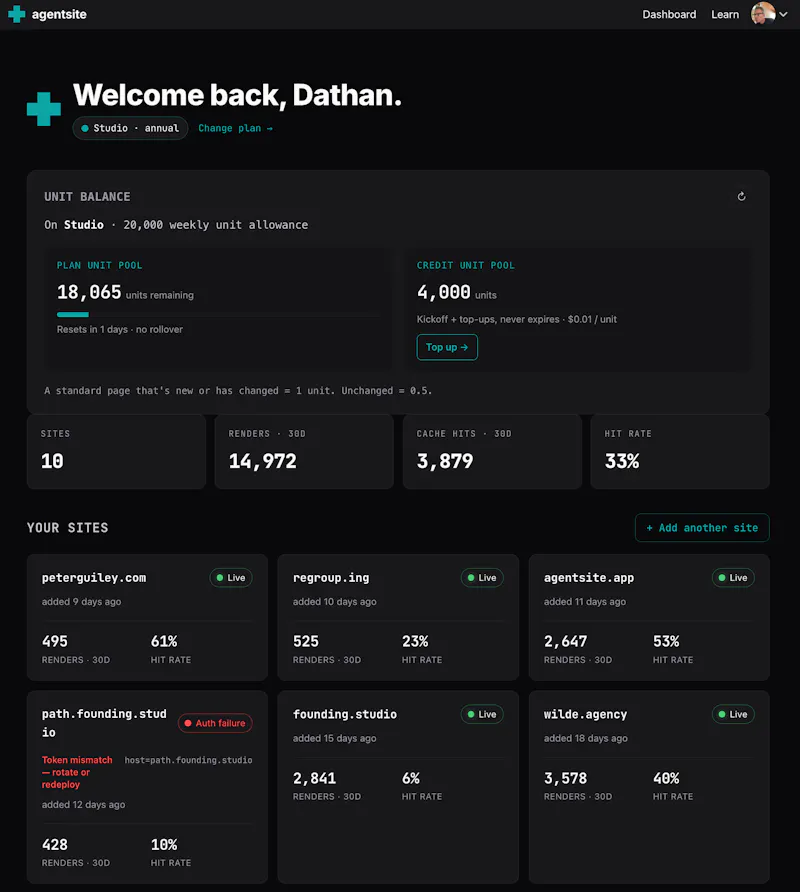
Task: Open the Learn nav item
Action: tap(725, 14)
